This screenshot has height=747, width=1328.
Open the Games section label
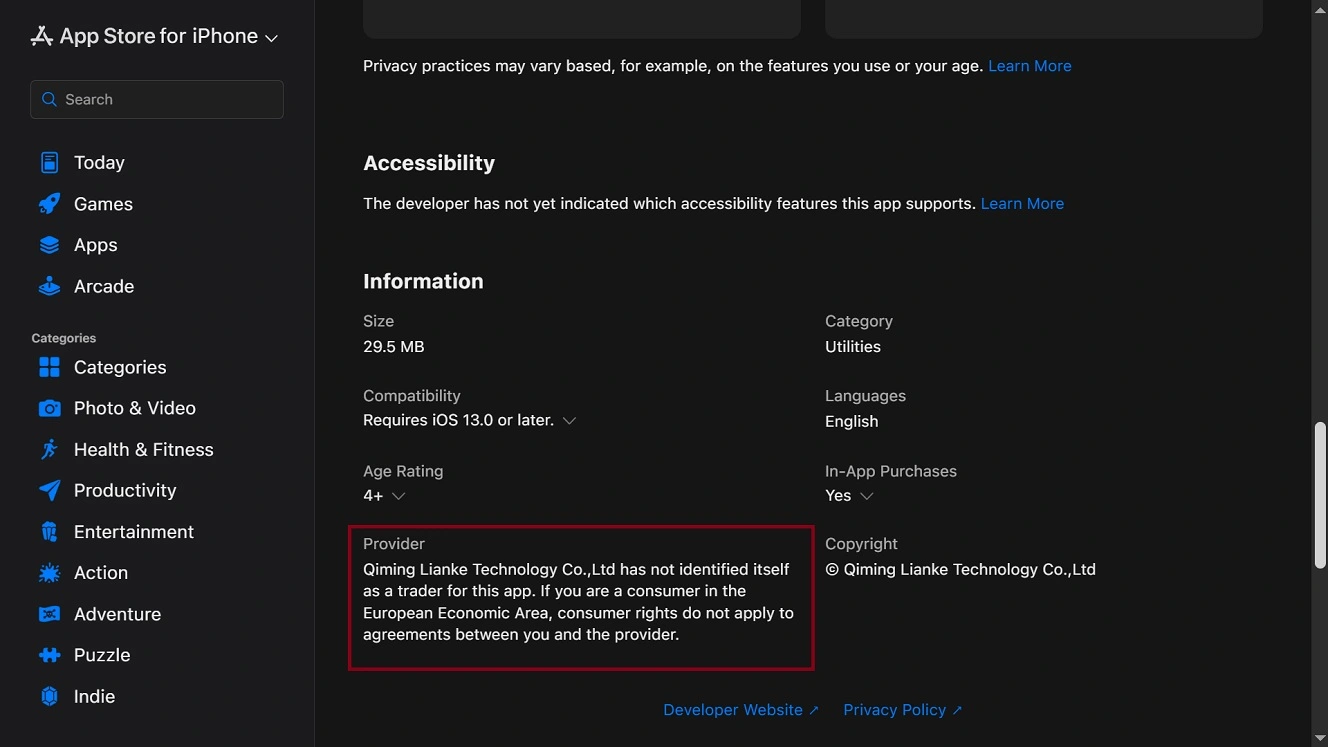click(103, 204)
